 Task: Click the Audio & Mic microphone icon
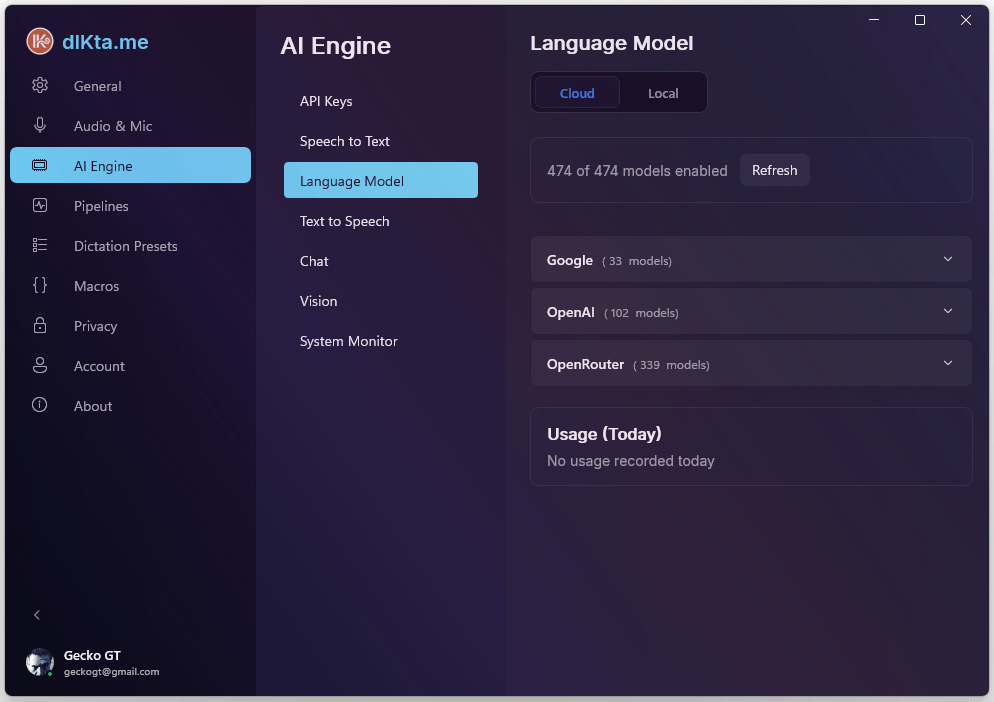[x=40, y=126]
